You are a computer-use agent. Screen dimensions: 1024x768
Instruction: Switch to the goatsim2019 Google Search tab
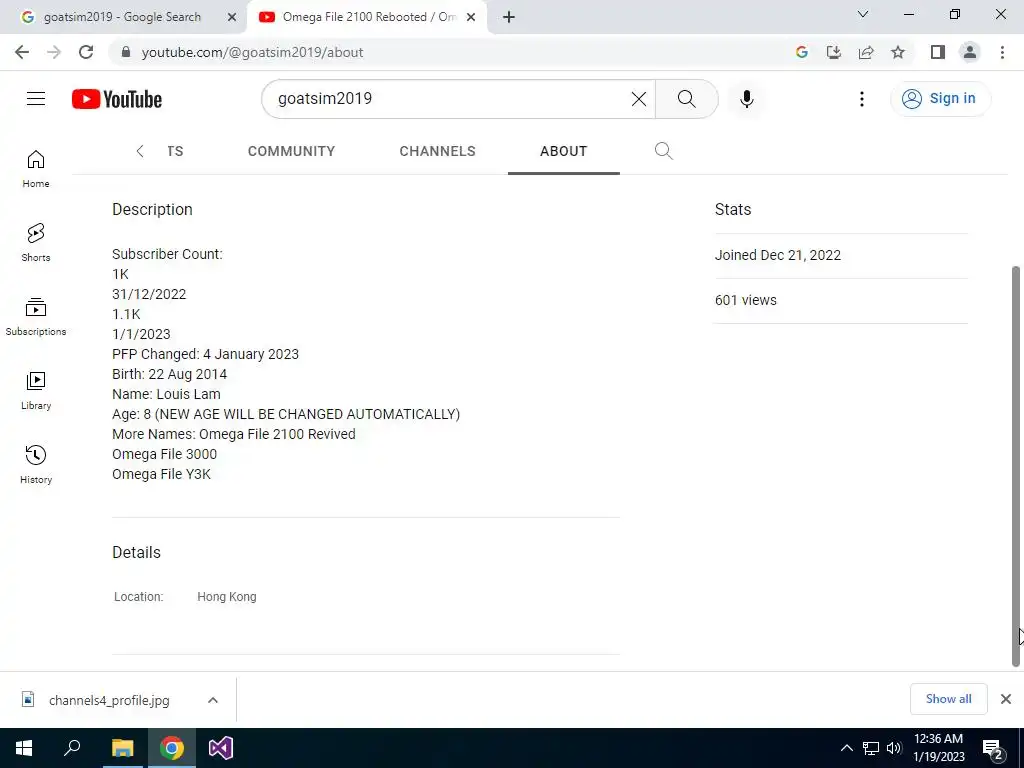click(x=123, y=17)
